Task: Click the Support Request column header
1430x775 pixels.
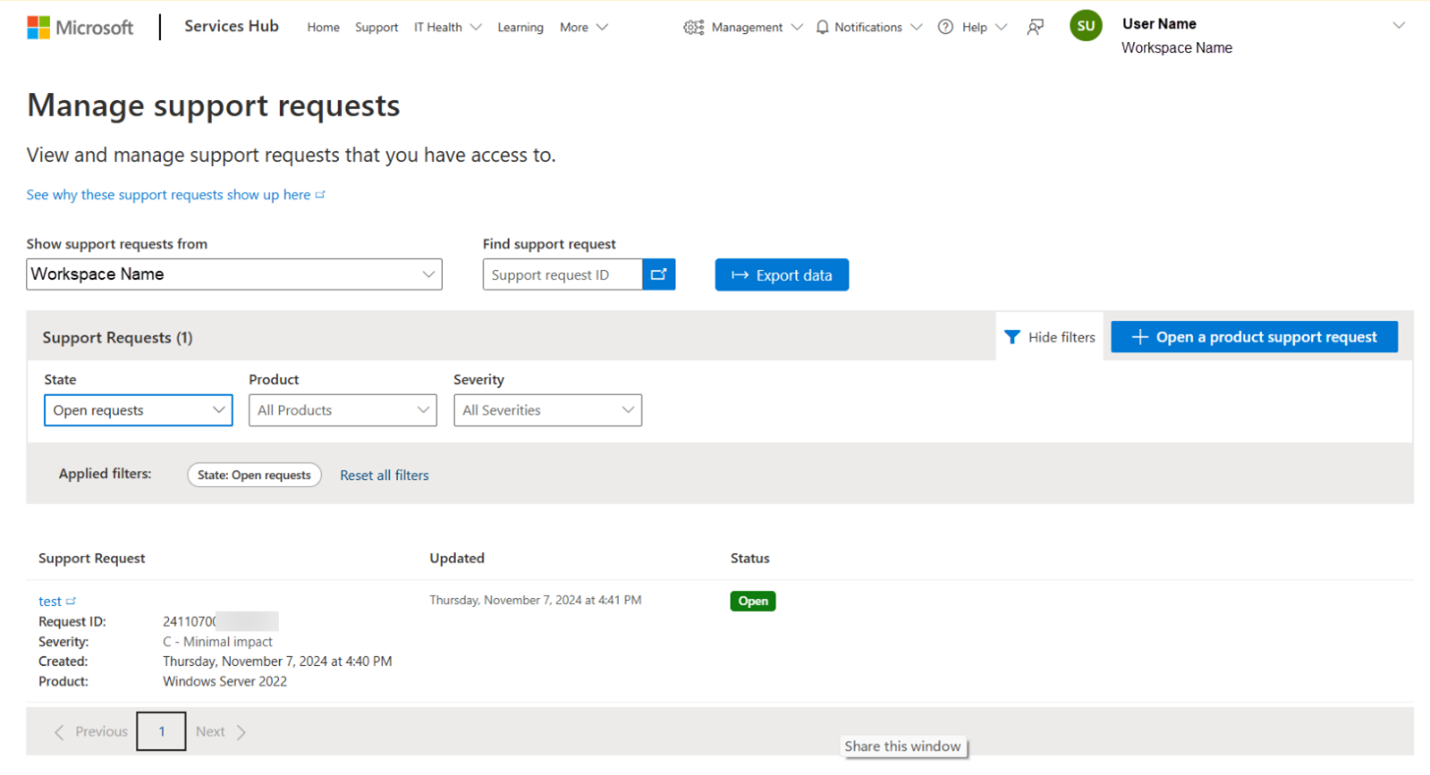Action: 92,558
